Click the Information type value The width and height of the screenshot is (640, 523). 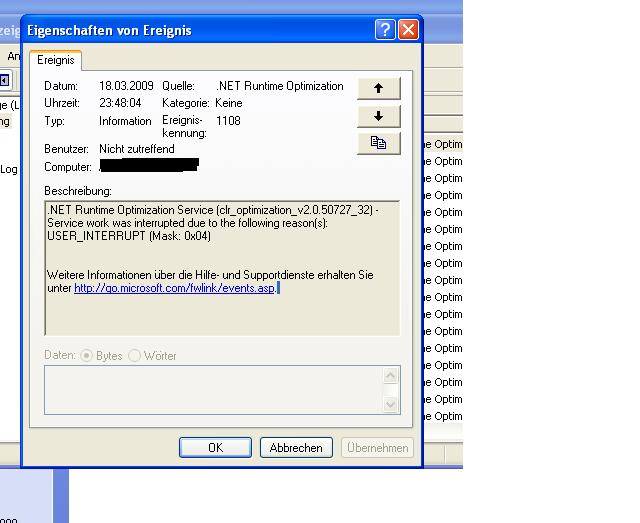click(125, 121)
